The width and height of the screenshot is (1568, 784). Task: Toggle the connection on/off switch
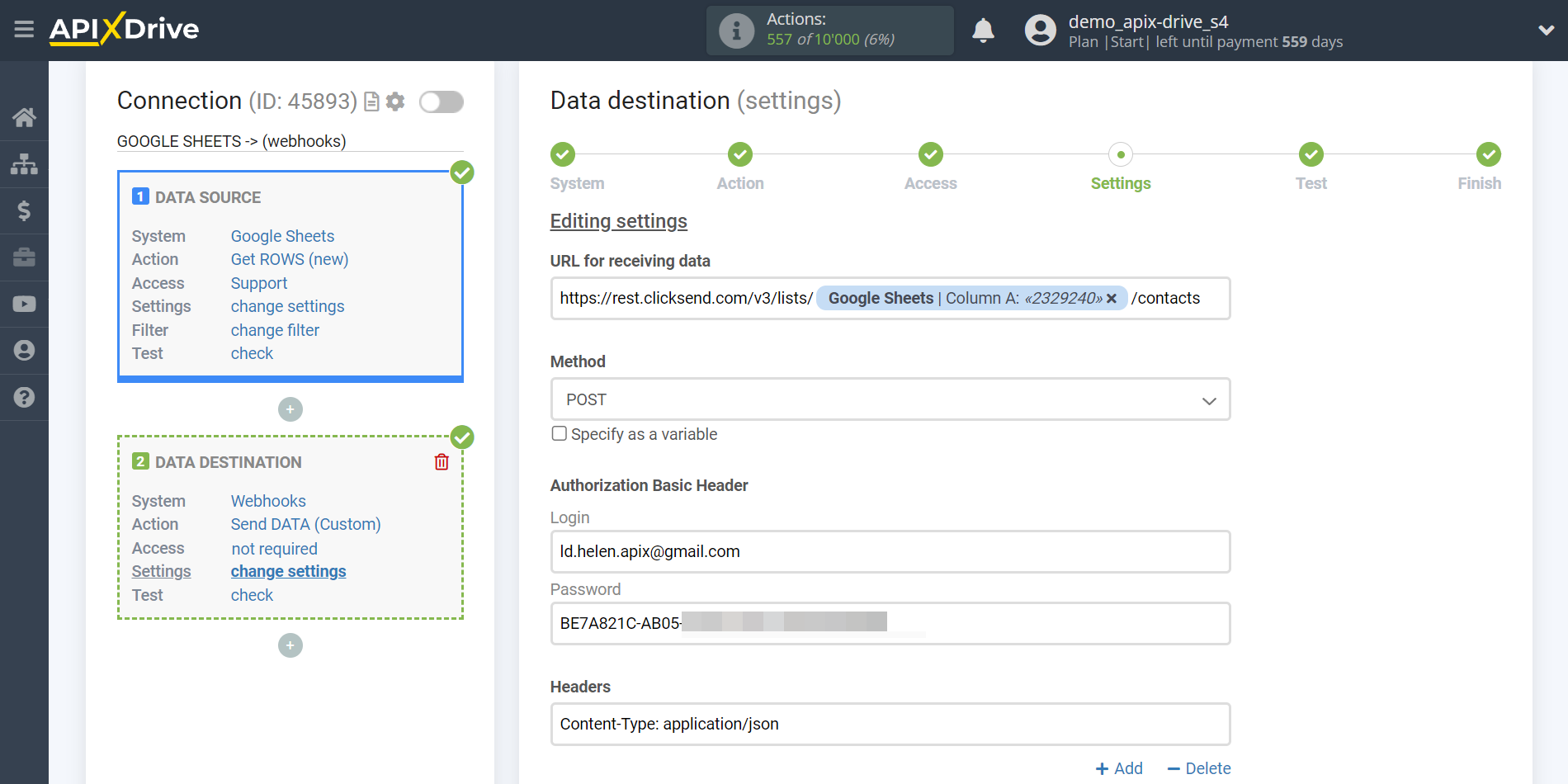442,102
